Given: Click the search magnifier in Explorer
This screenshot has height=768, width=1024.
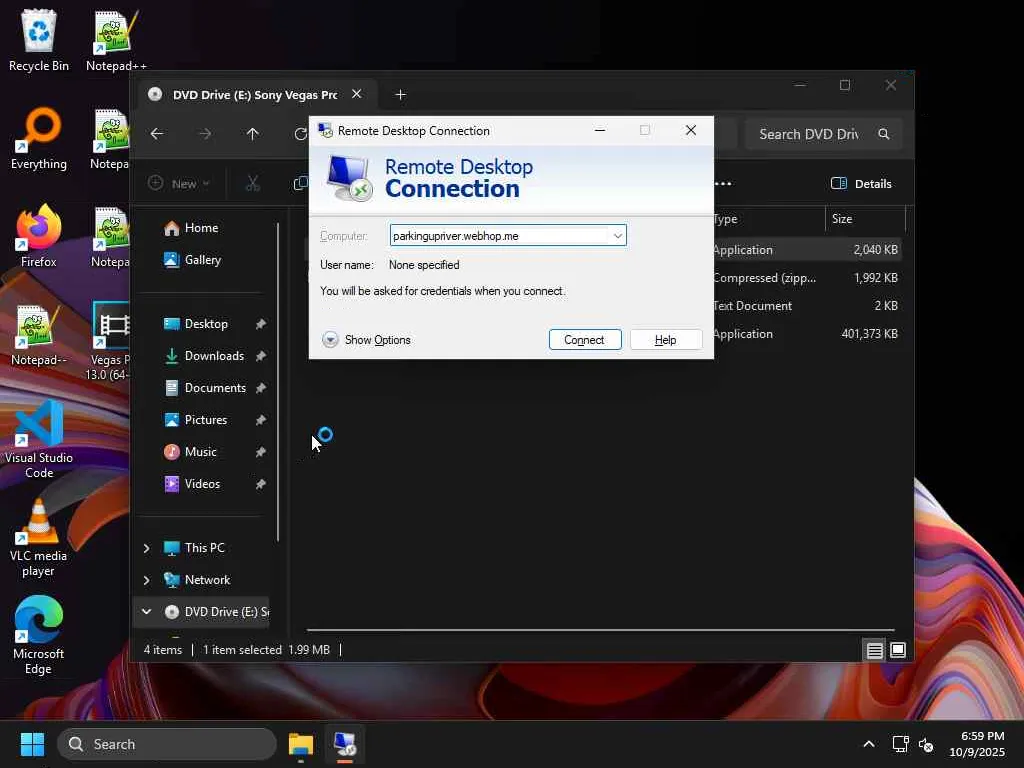Looking at the screenshot, I should 884,134.
